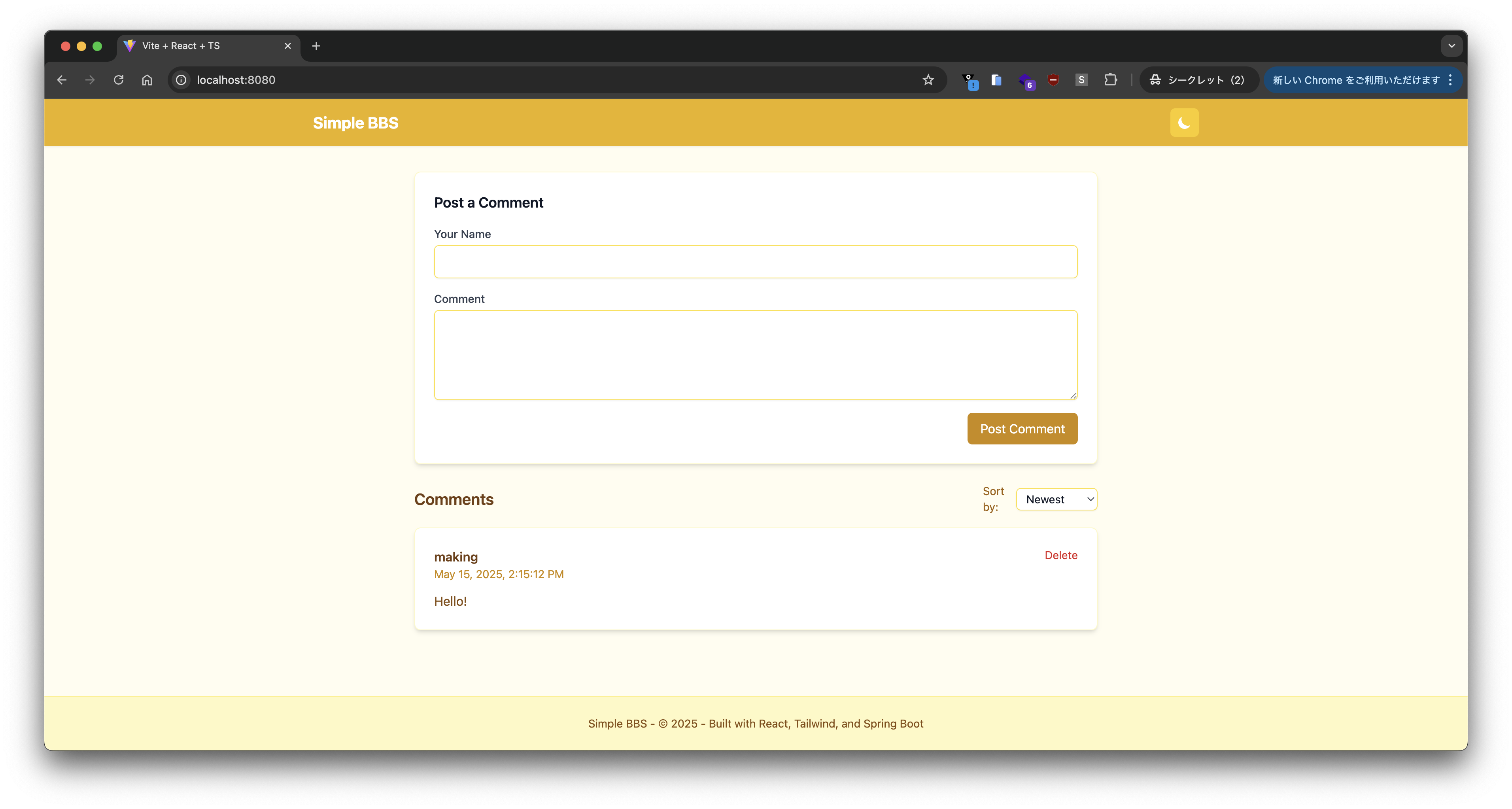Click inside the Comment text area

[756, 355]
